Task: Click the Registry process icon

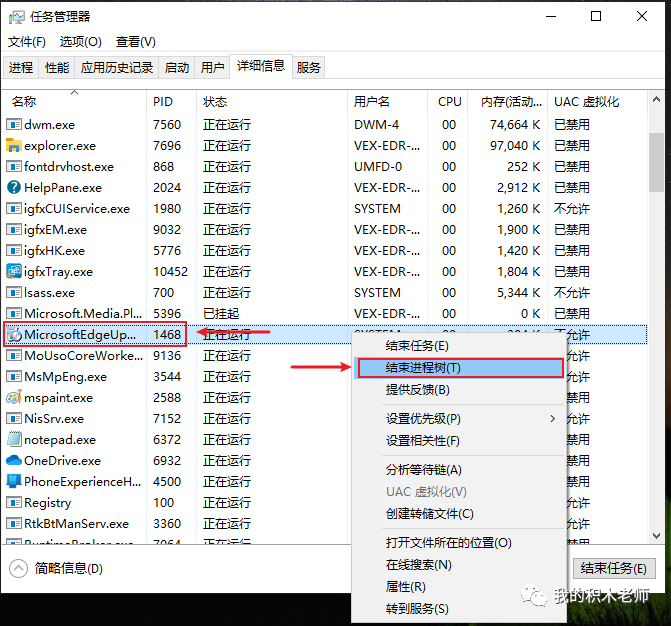Action: click(14, 502)
